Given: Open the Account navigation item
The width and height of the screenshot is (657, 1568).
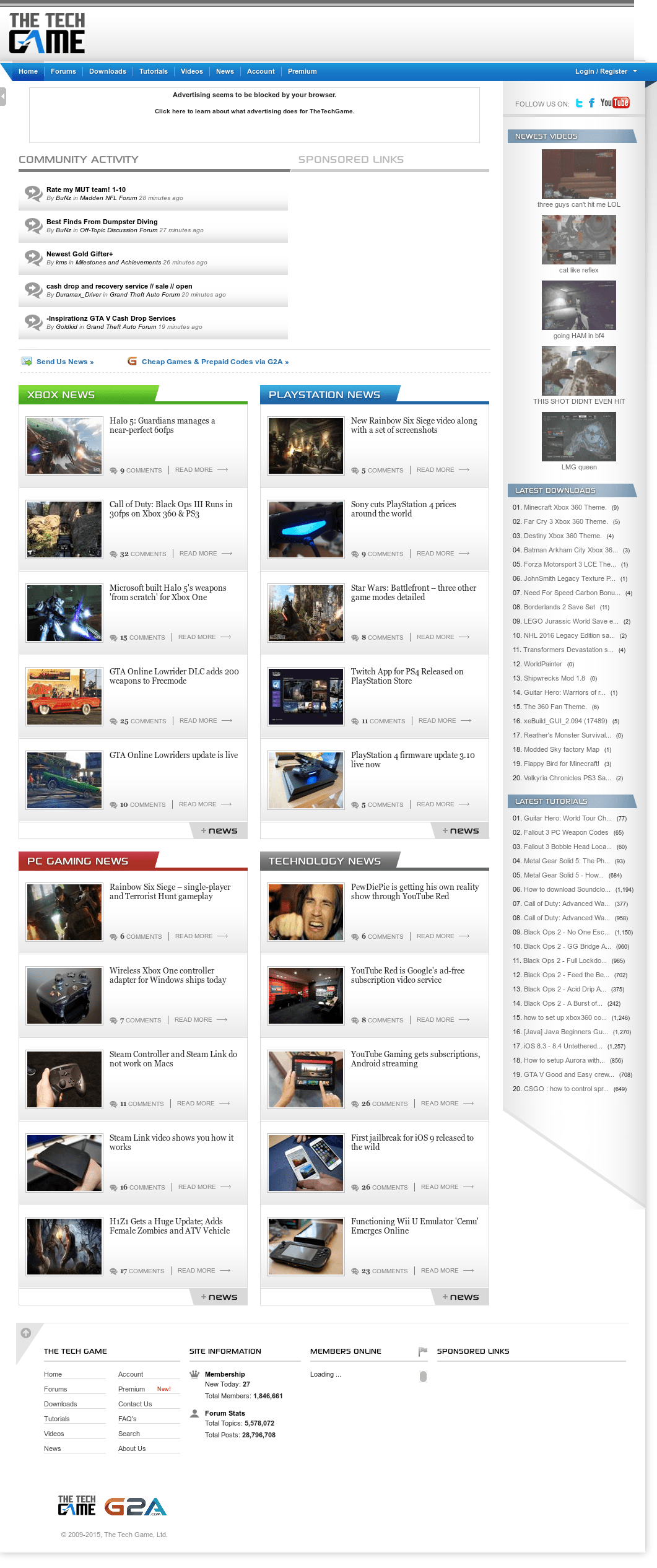Looking at the screenshot, I should click(261, 72).
